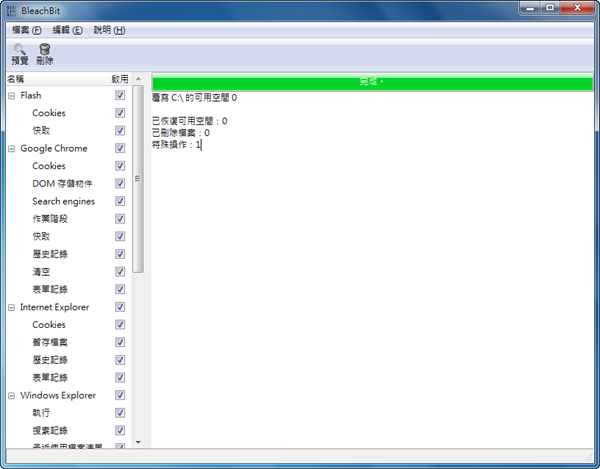Toggle the 執行 checkbox under Windows Explorer
Screen dimensions: 600x469
(120, 412)
